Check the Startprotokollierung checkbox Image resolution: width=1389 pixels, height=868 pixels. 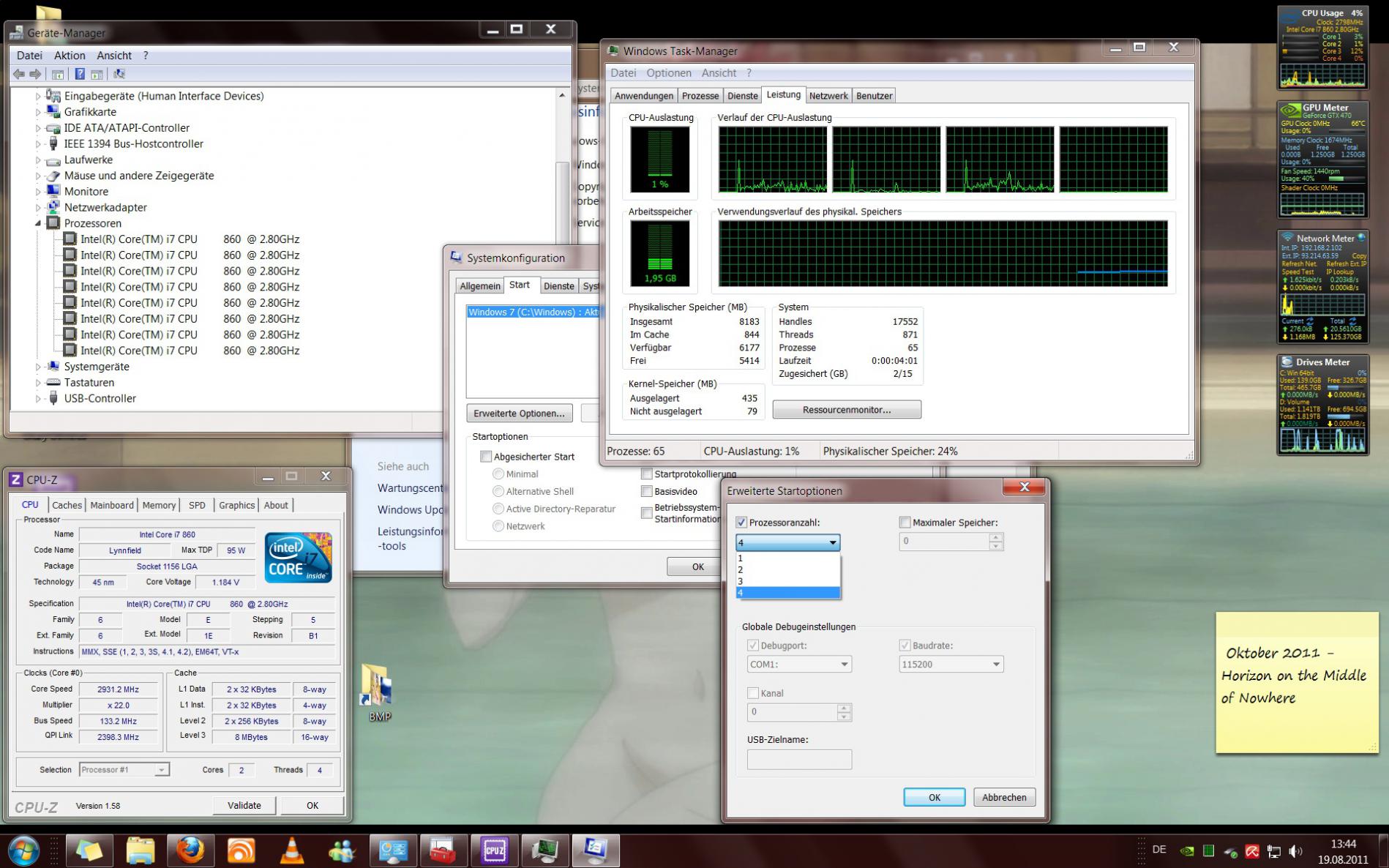click(647, 474)
